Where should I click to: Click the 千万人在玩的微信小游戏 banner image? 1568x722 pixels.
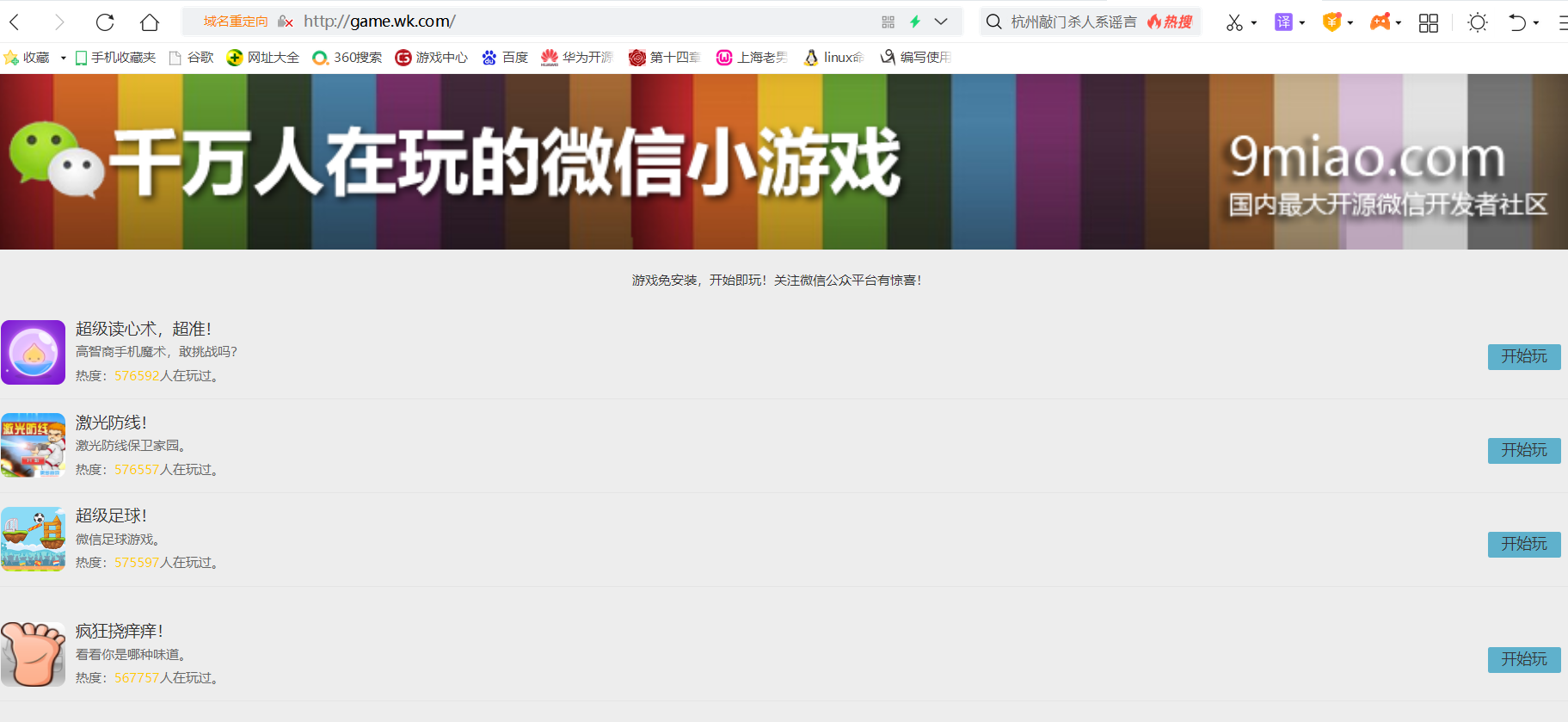point(784,162)
